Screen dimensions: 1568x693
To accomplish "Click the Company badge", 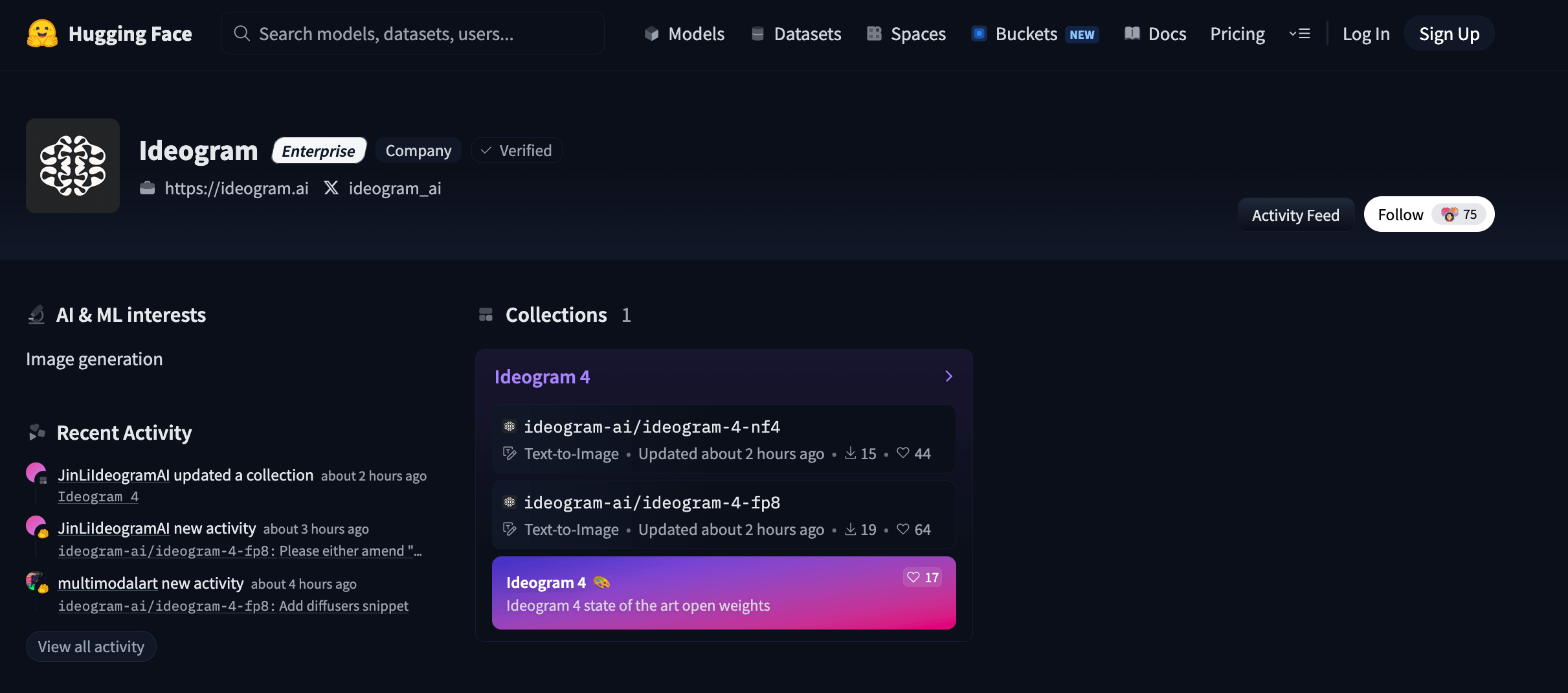I will click(x=418, y=150).
